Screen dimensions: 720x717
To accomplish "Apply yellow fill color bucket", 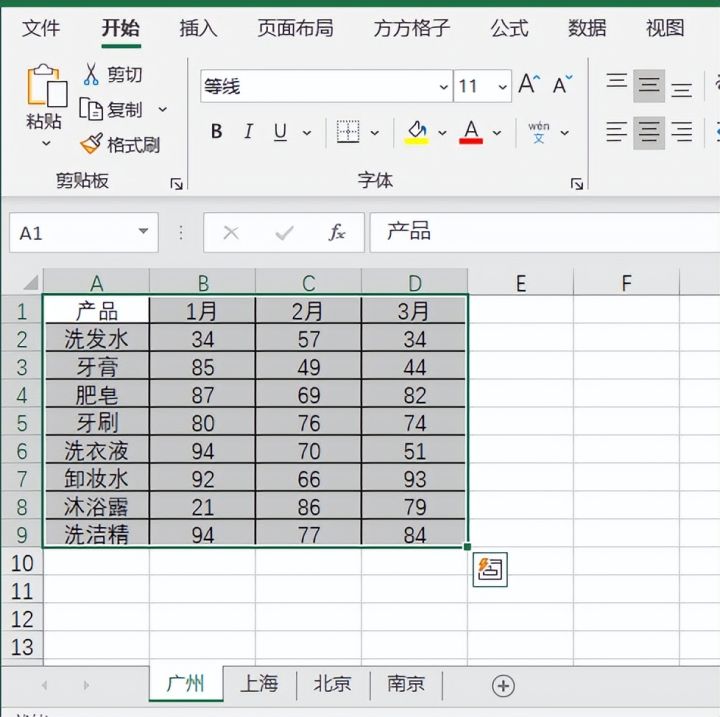I will (416, 132).
